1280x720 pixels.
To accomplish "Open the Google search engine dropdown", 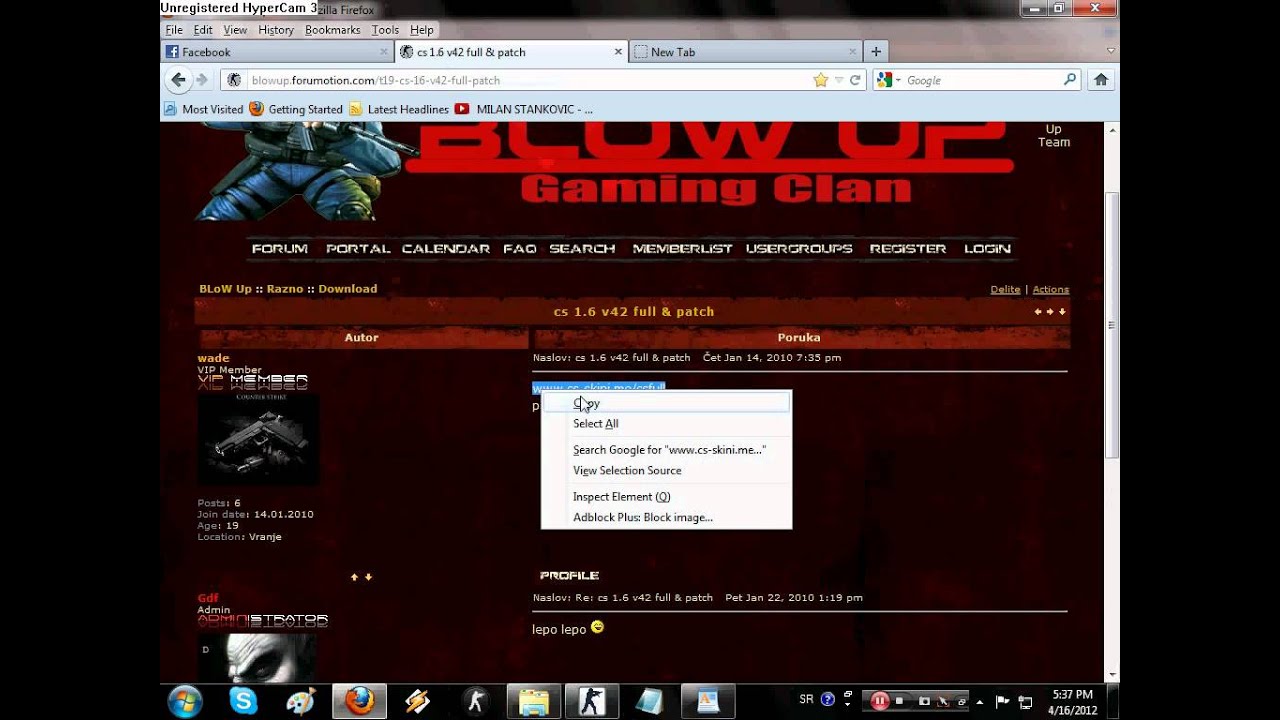I will (889, 80).
